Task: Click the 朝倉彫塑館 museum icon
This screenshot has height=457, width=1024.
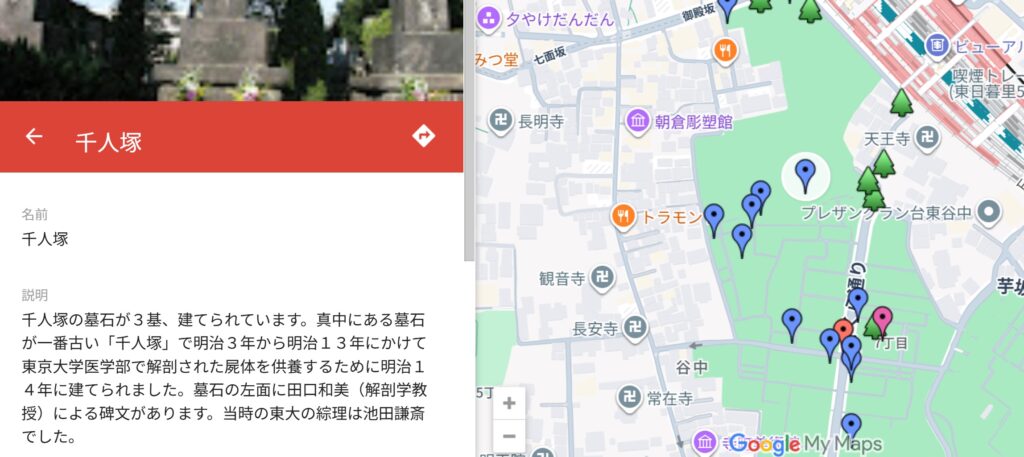Action: pos(638,122)
